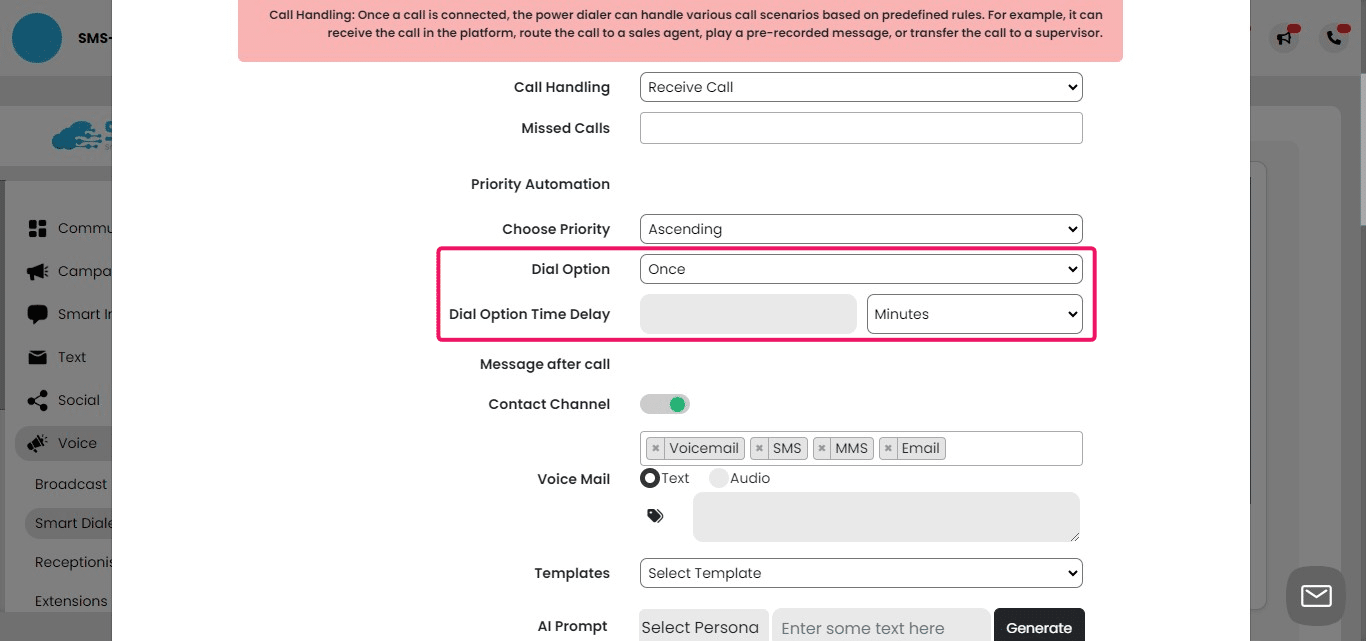This screenshot has width=1366, height=641.
Task: Open the announcements notification icon
Action: [x=1285, y=36]
